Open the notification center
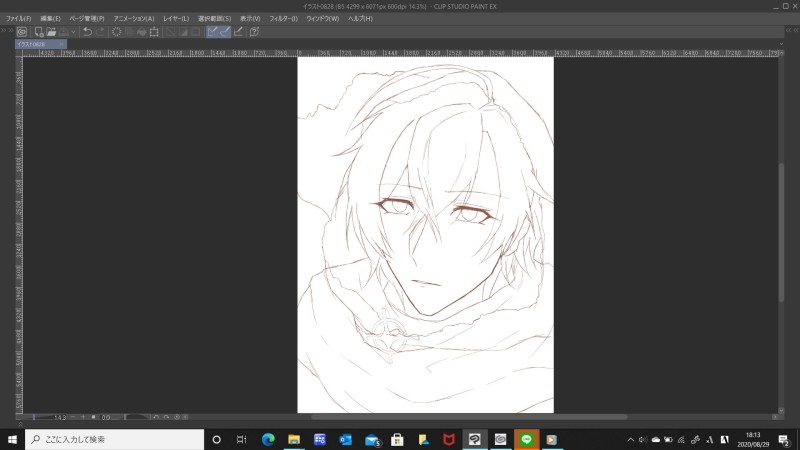The width and height of the screenshot is (800, 450). [x=784, y=439]
